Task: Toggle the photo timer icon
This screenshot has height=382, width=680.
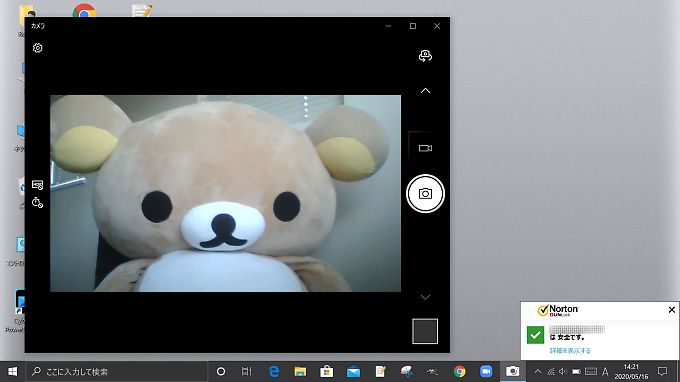Action: pyautogui.click(x=37, y=202)
